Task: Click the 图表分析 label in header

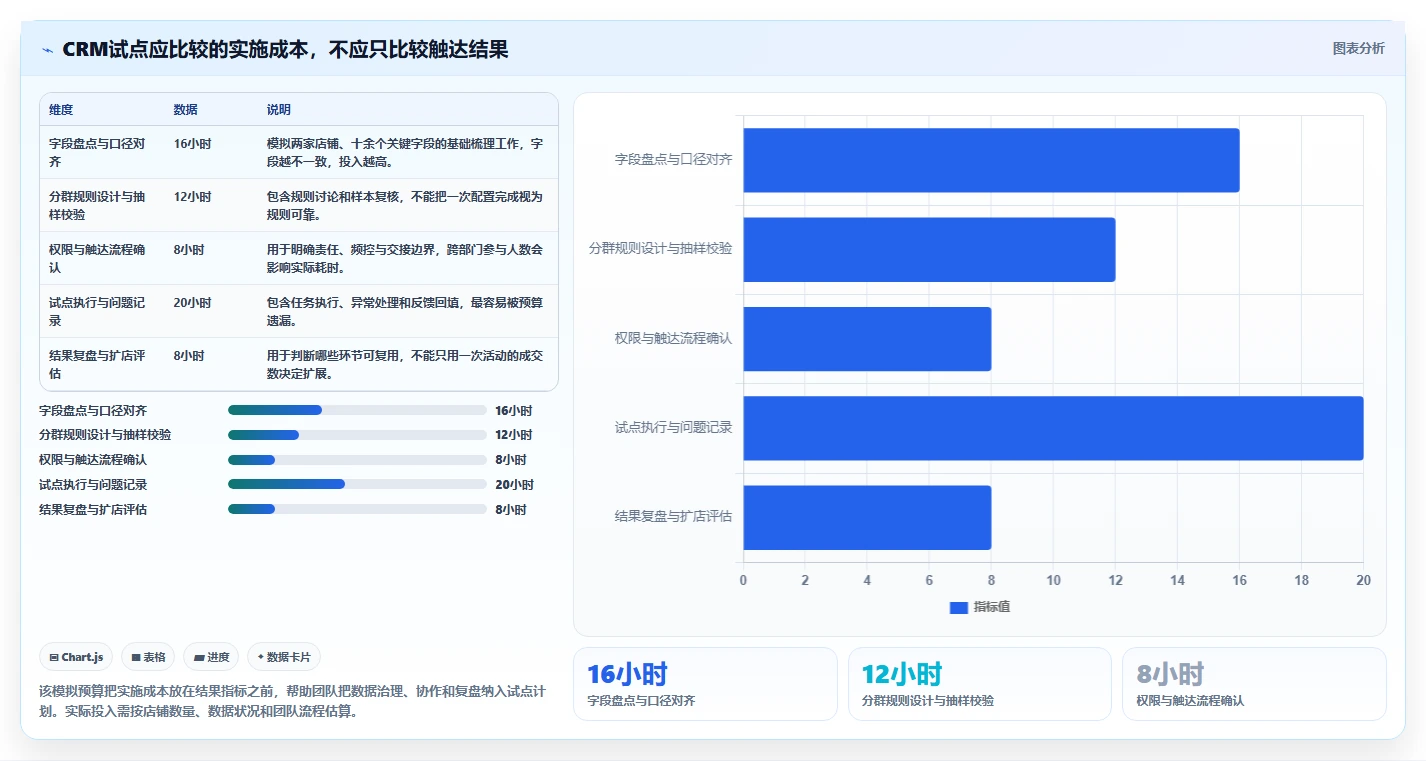Action: (1359, 49)
